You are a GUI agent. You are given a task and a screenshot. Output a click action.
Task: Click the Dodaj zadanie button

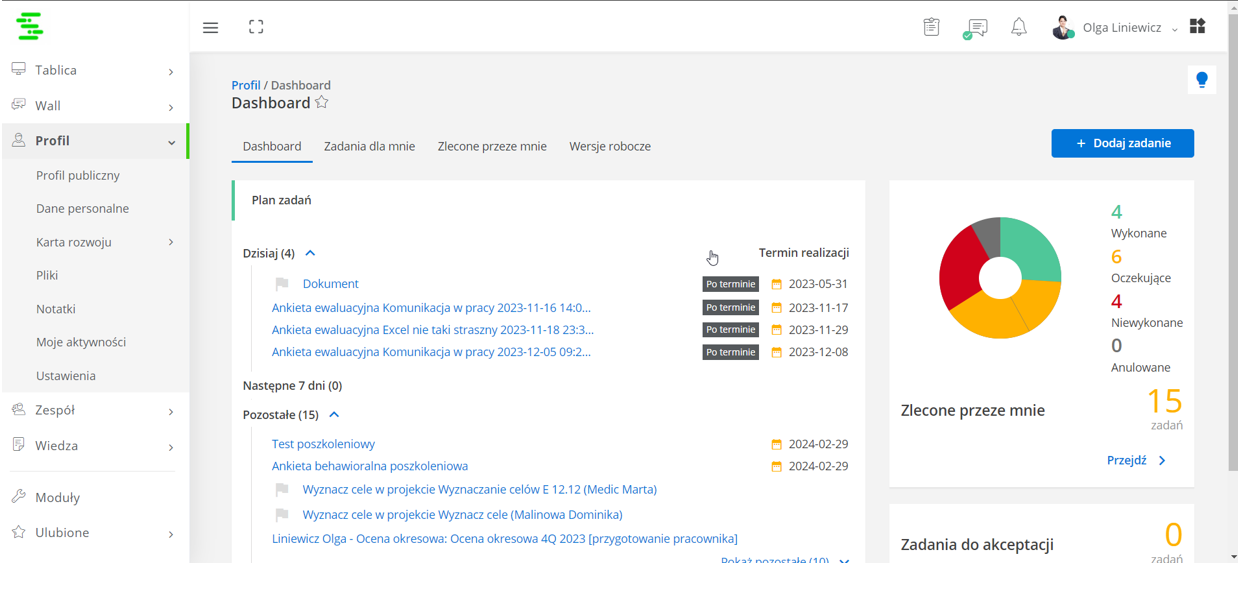click(x=1122, y=143)
